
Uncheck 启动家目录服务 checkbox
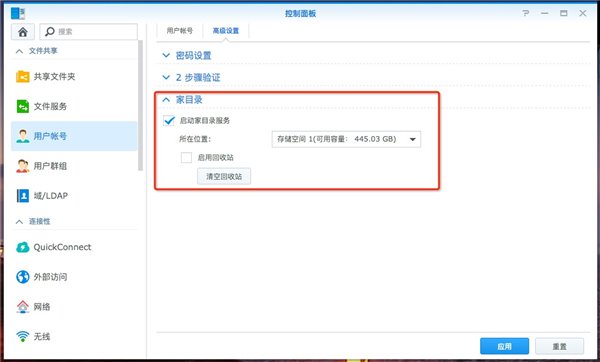[169, 121]
